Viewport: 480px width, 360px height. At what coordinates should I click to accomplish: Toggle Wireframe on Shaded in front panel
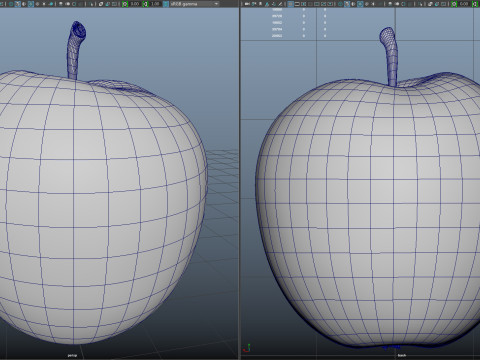point(360,4)
